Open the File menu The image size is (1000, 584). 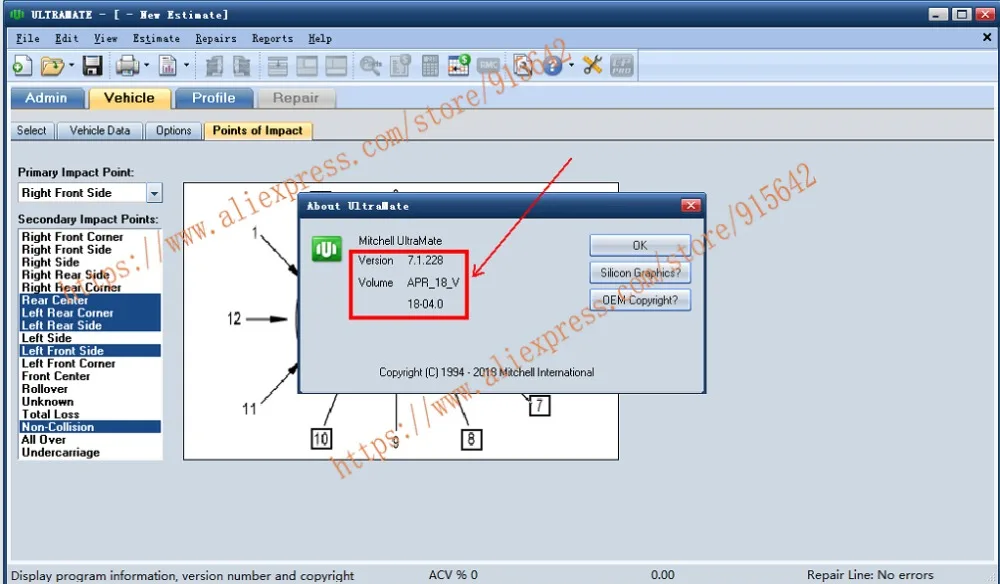[x=27, y=39]
